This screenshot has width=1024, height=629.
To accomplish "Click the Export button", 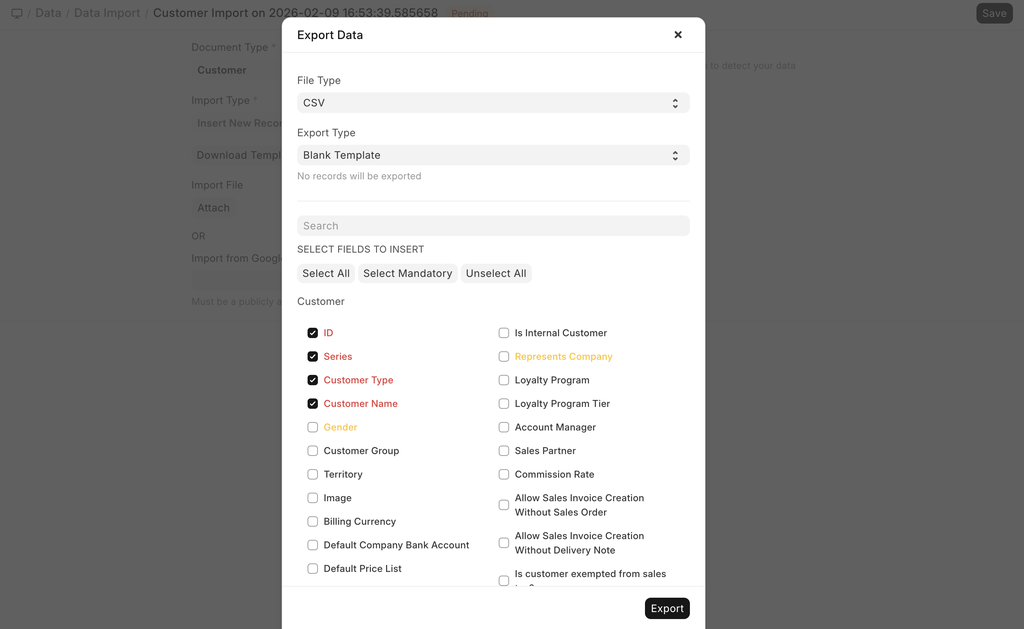I will coord(667,608).
